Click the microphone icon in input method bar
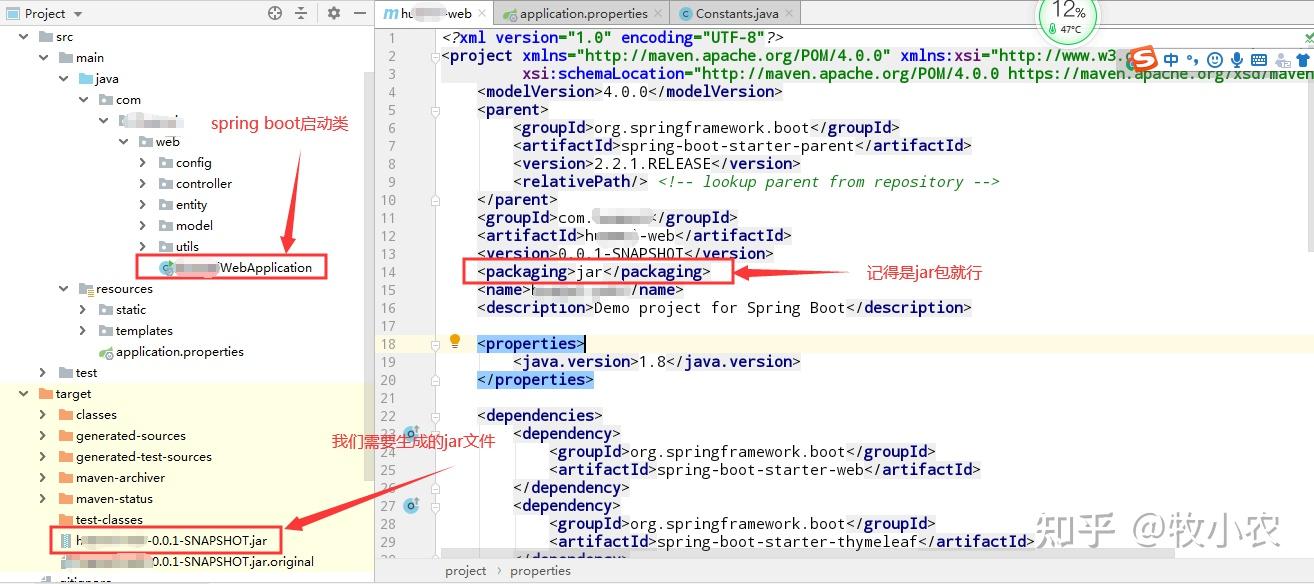This screenshot has height=584, width=1314. 1237,60
